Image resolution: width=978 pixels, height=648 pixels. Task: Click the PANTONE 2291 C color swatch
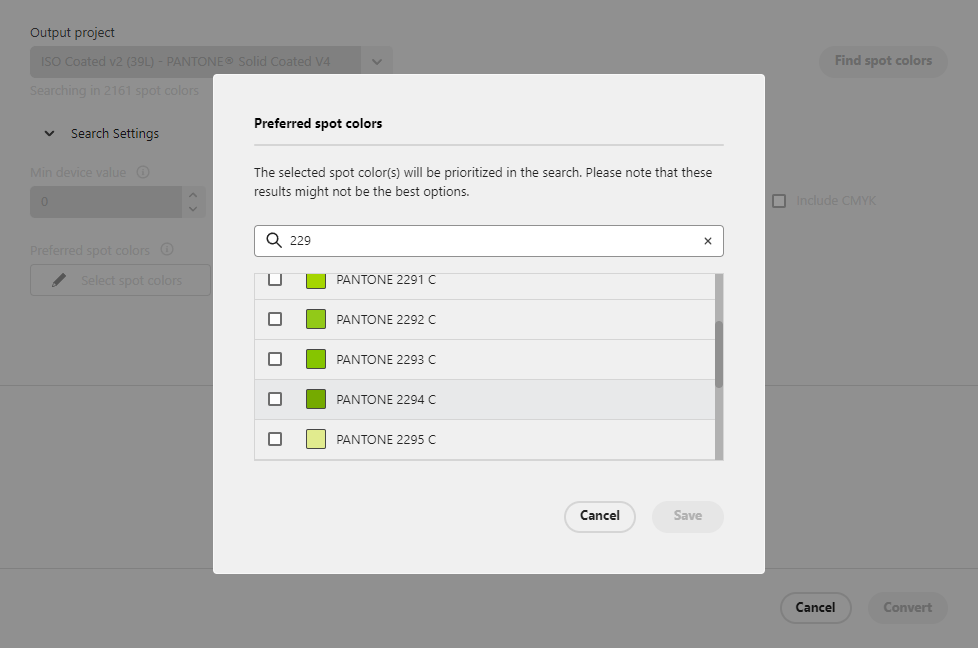[x=316, y=280]
